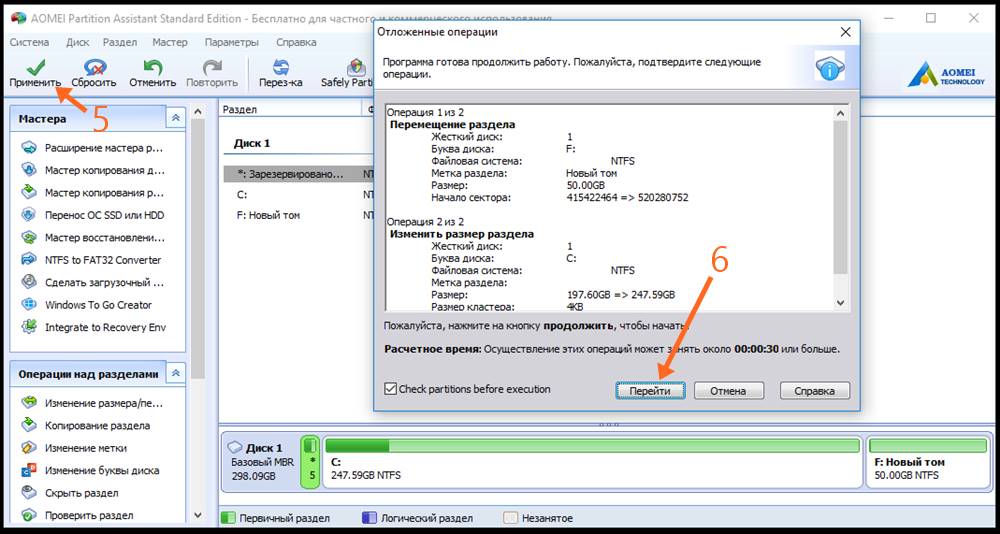Select F: Новый том block in disk map
Screen dimensions: 1000x534
pyautogui.click(x=928, y=463)
